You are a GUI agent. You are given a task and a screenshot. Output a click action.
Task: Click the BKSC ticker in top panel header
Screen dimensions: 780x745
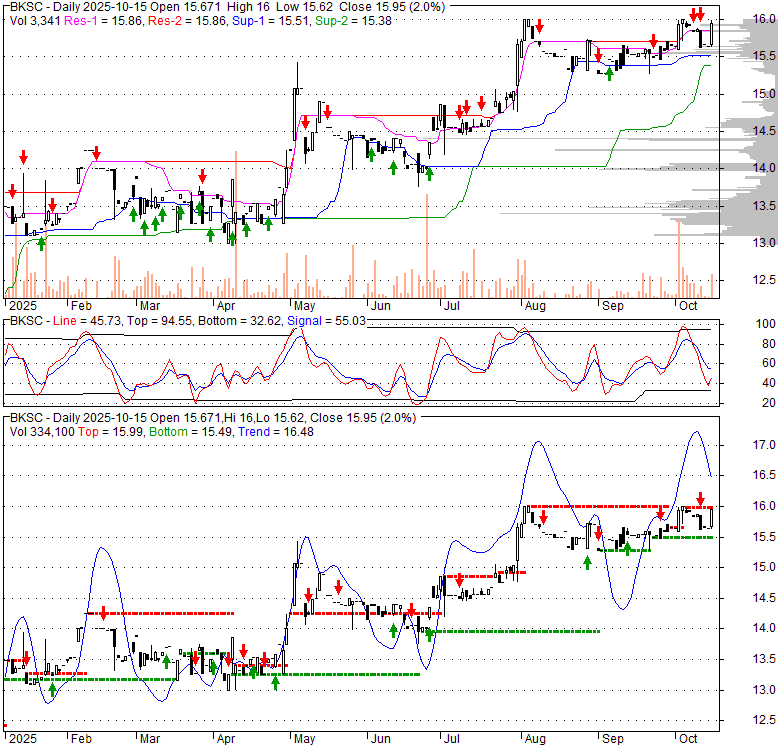click(x=26, y=6)
